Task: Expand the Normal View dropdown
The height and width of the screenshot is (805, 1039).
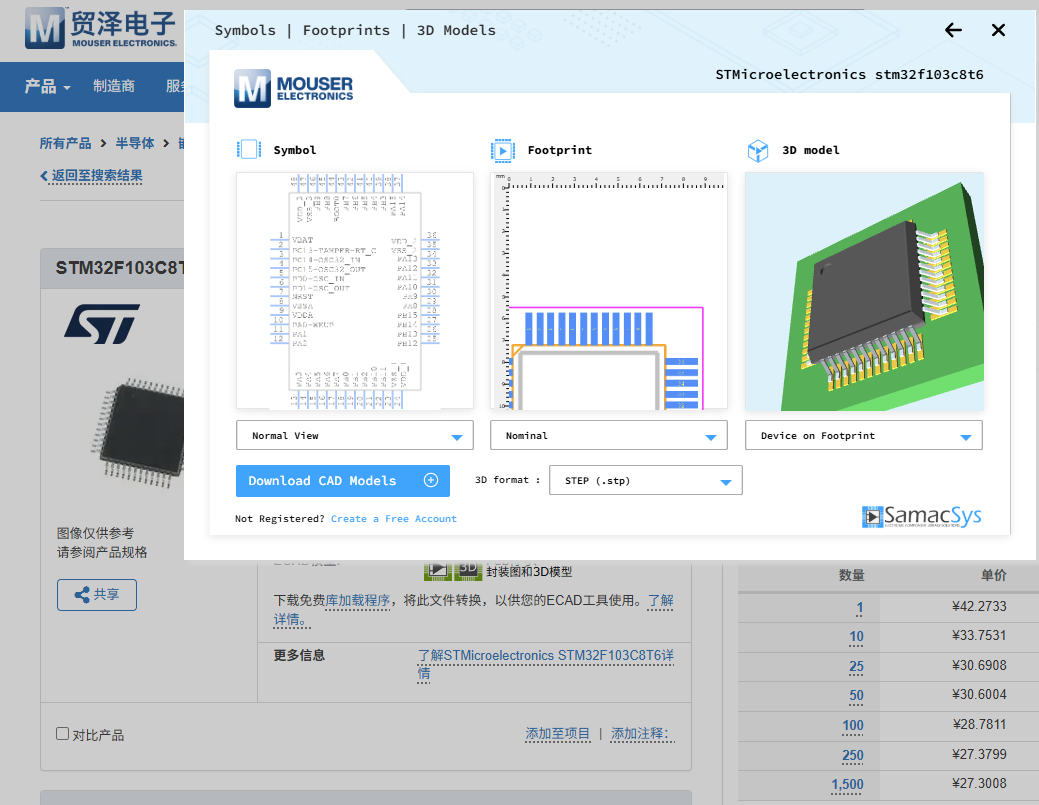Action: tap(355, 435)
